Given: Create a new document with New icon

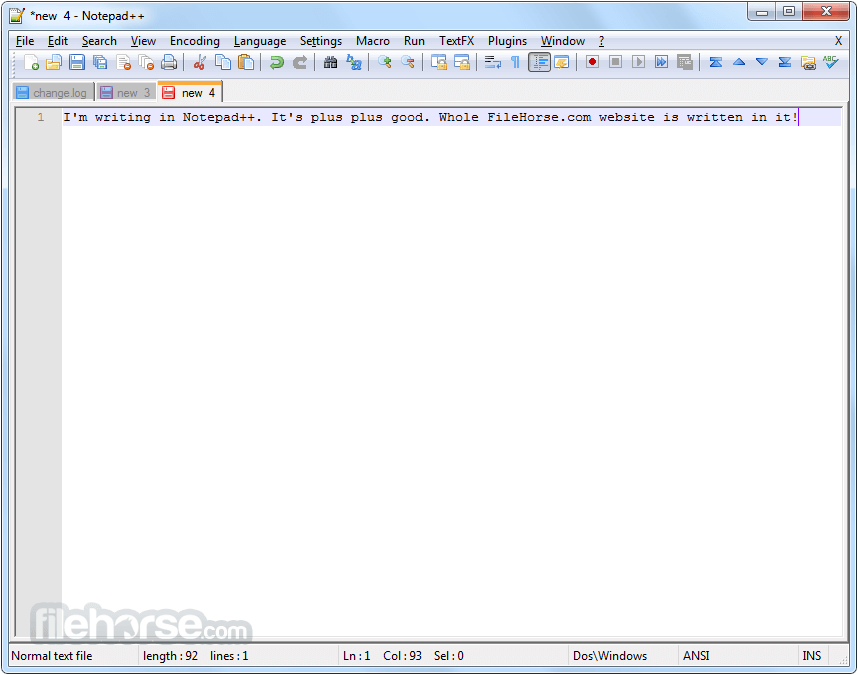Looking at the screenshot, I should (x=31, y=62).
